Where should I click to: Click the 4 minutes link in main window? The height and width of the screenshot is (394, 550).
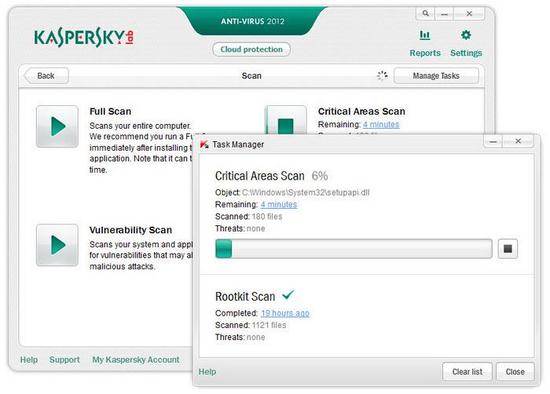coord(381,125)
